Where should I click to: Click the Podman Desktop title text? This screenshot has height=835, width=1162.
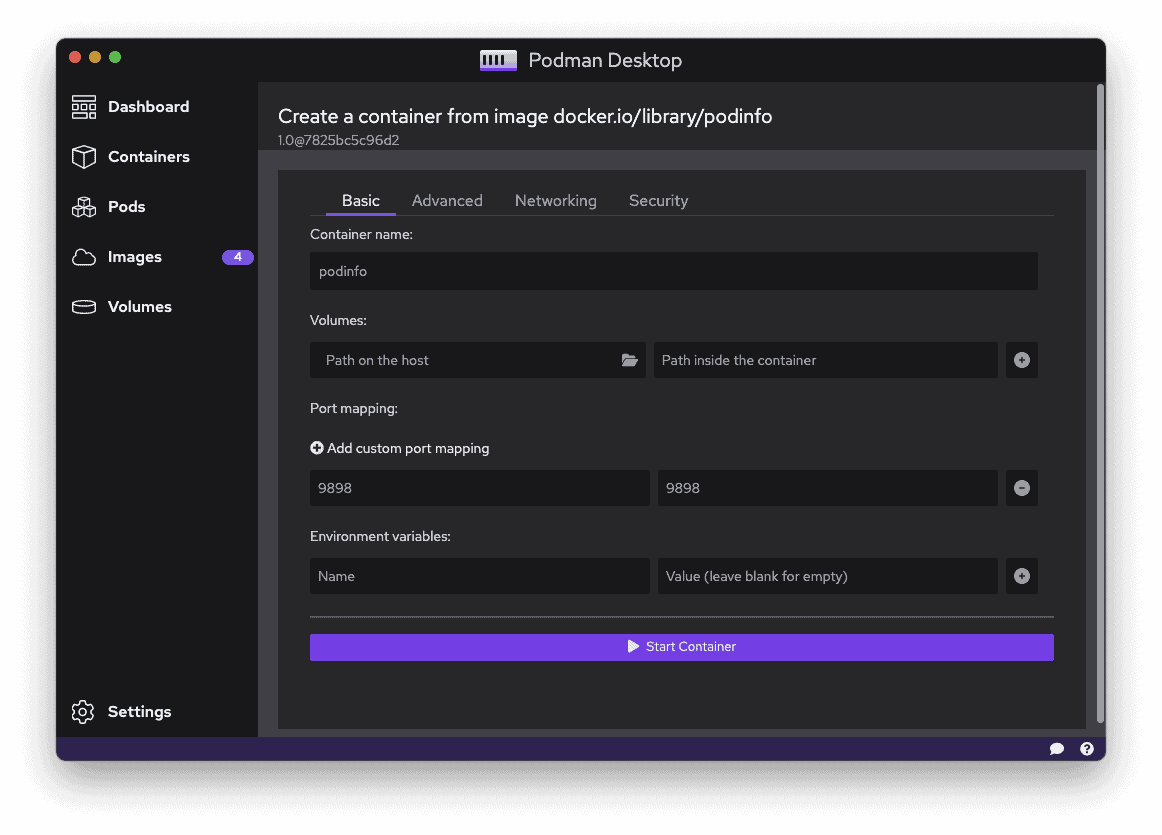(605, 60)
